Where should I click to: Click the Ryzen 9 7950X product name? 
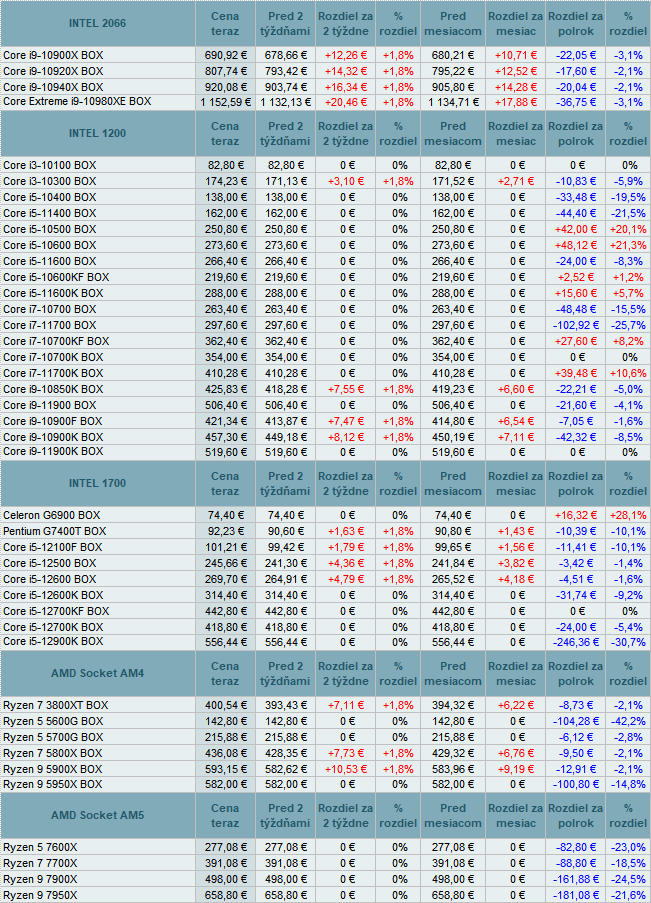[x=40, y=895]
